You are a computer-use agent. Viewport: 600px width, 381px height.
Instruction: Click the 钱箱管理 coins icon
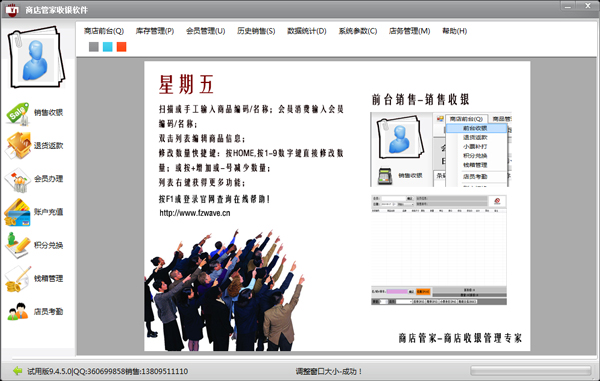(18, 278)
